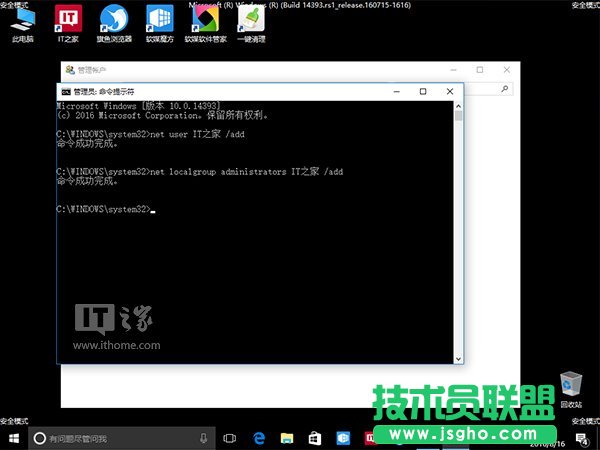Minimize the 管理账户 window behind
This screenshot has width=600, height=450.
pyautogui.click(x=452, y=69)
